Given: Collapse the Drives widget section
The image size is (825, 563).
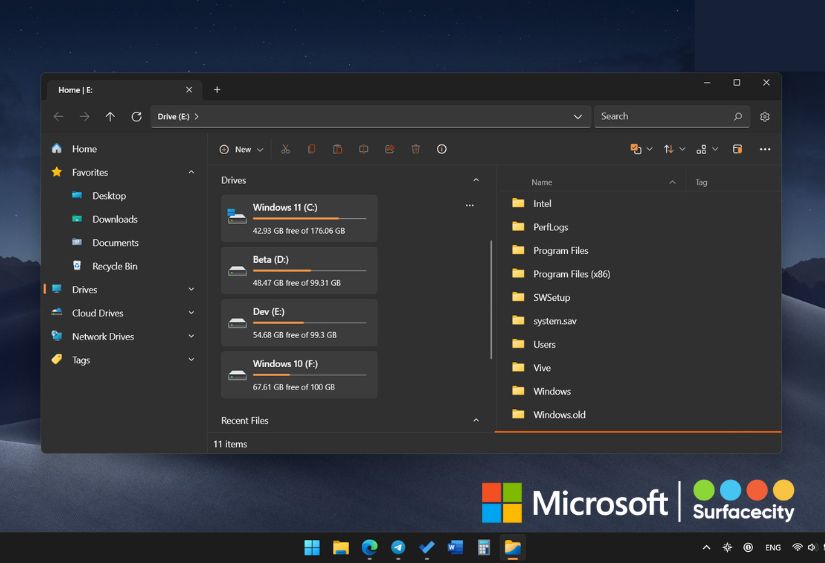Looking at the screenshot, I should click(x=475, y=180).
